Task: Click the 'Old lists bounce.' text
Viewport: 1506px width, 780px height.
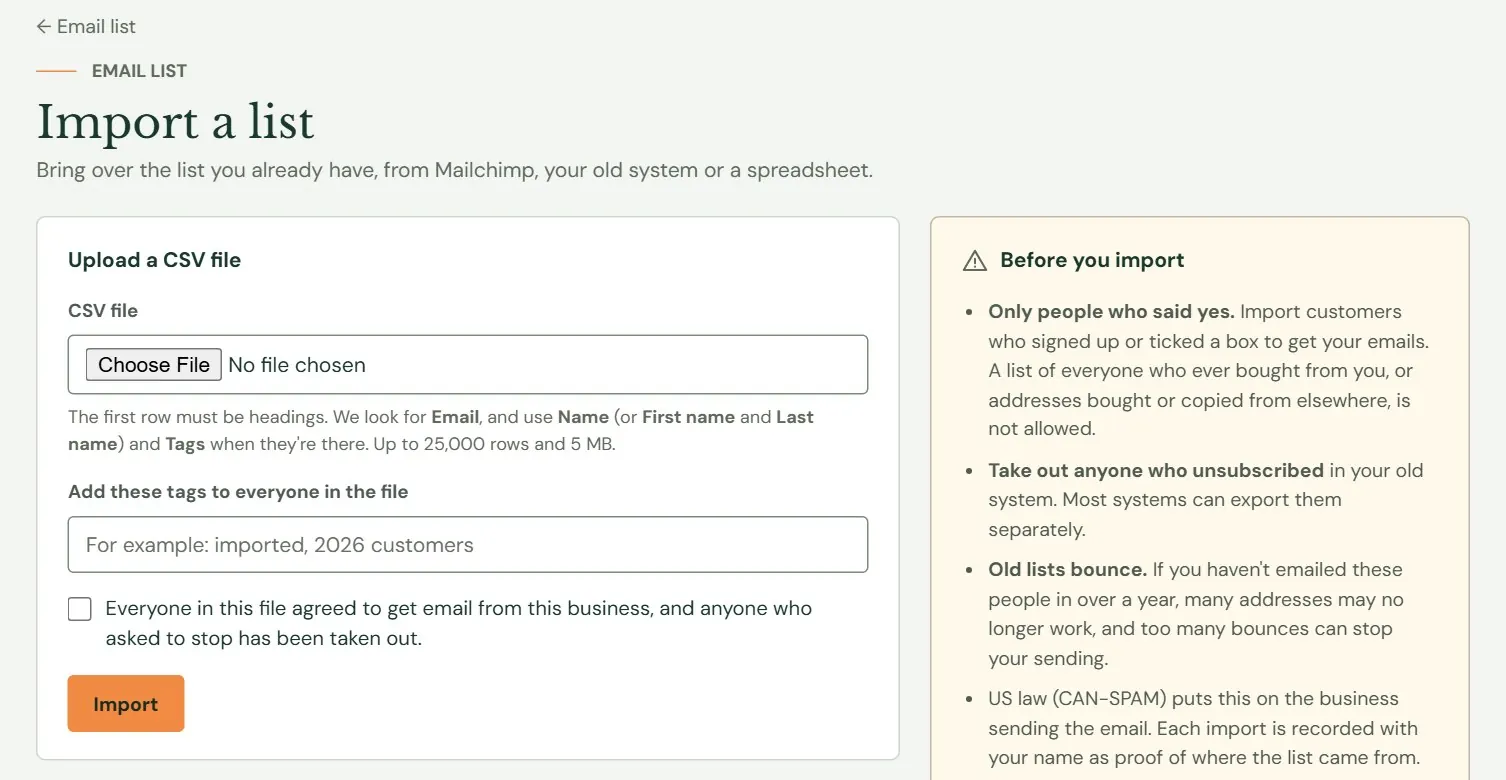Action: click(1067, 570)
